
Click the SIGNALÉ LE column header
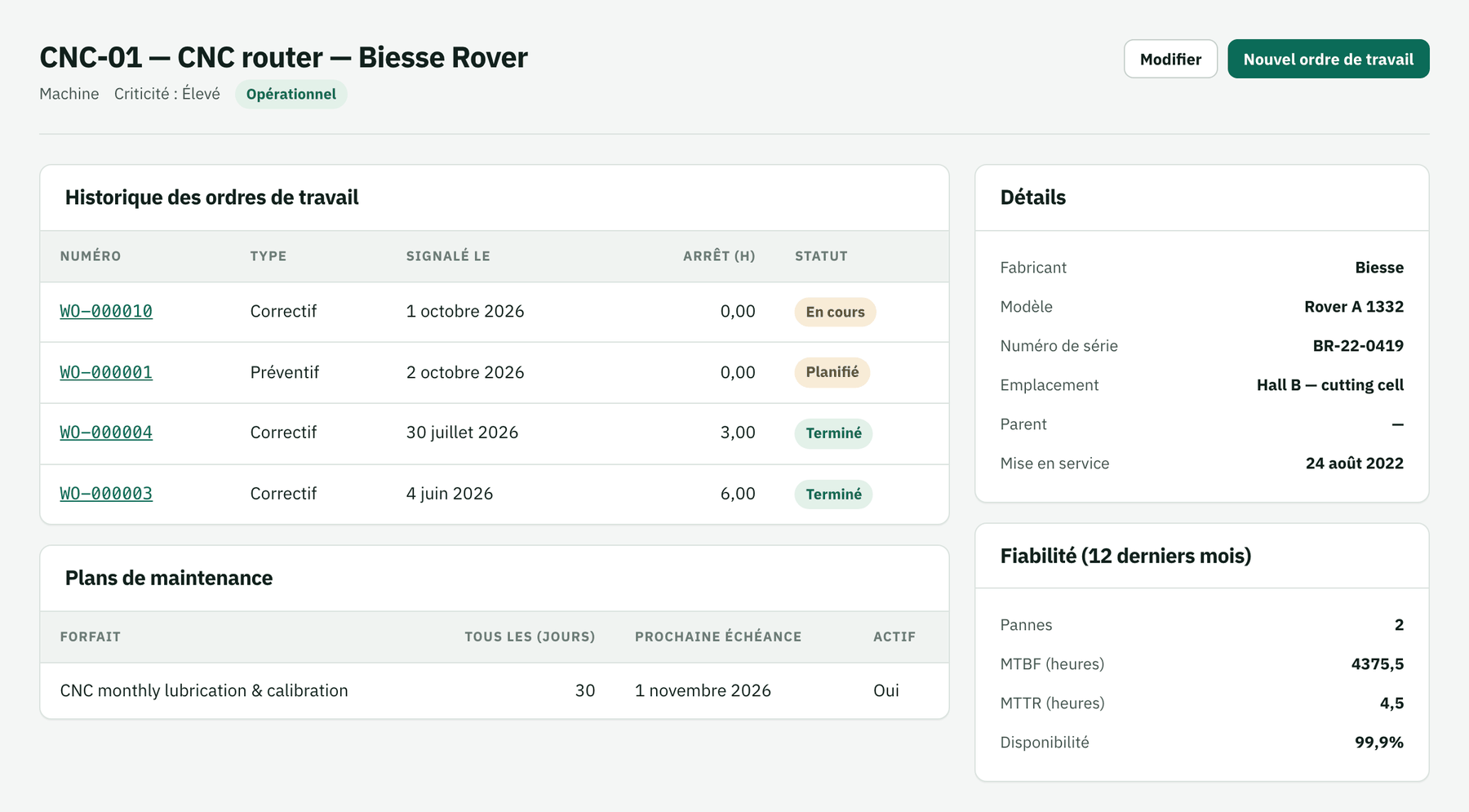pyautogui.click(x=448, y=256)
